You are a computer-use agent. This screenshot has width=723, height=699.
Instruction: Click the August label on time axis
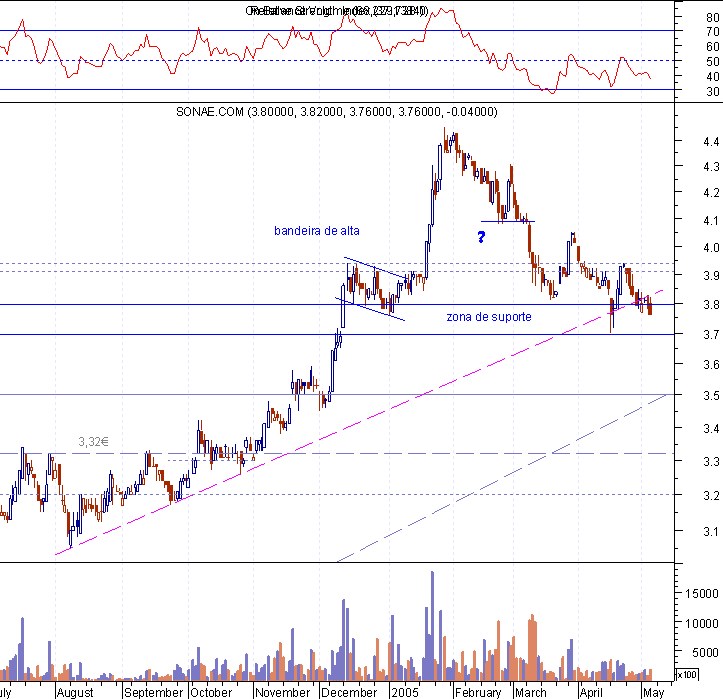tap(75, 693)
